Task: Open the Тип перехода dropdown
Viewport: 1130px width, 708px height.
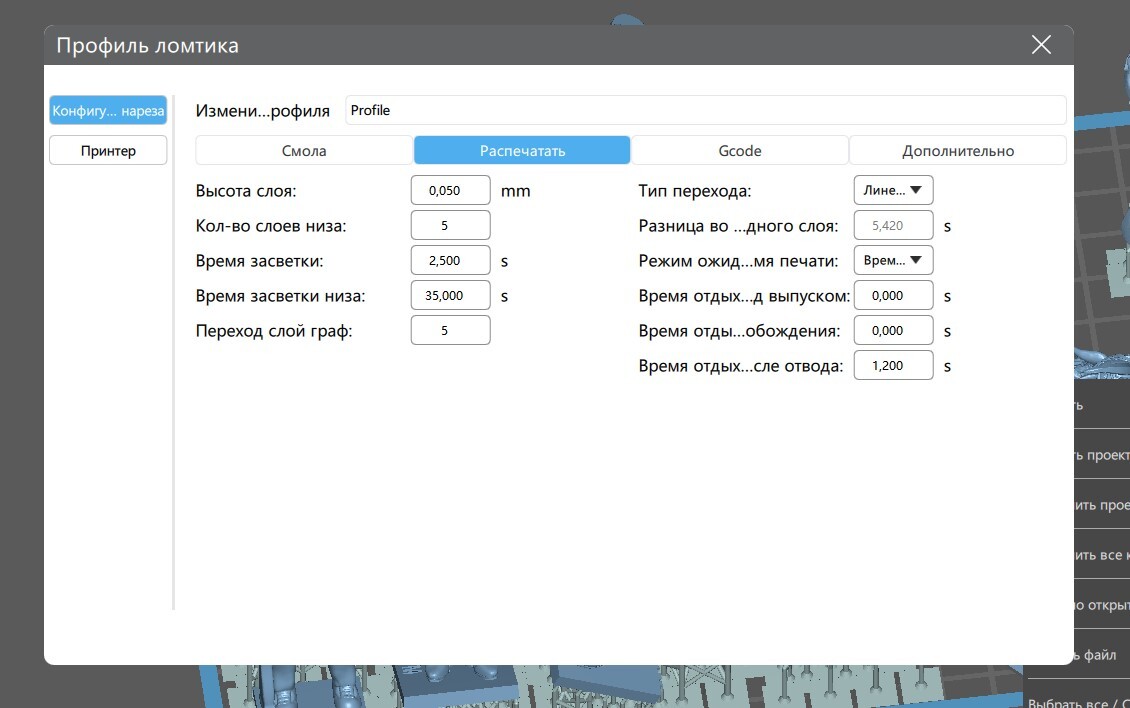Action: pyautogui.click(x=893, y=190)
